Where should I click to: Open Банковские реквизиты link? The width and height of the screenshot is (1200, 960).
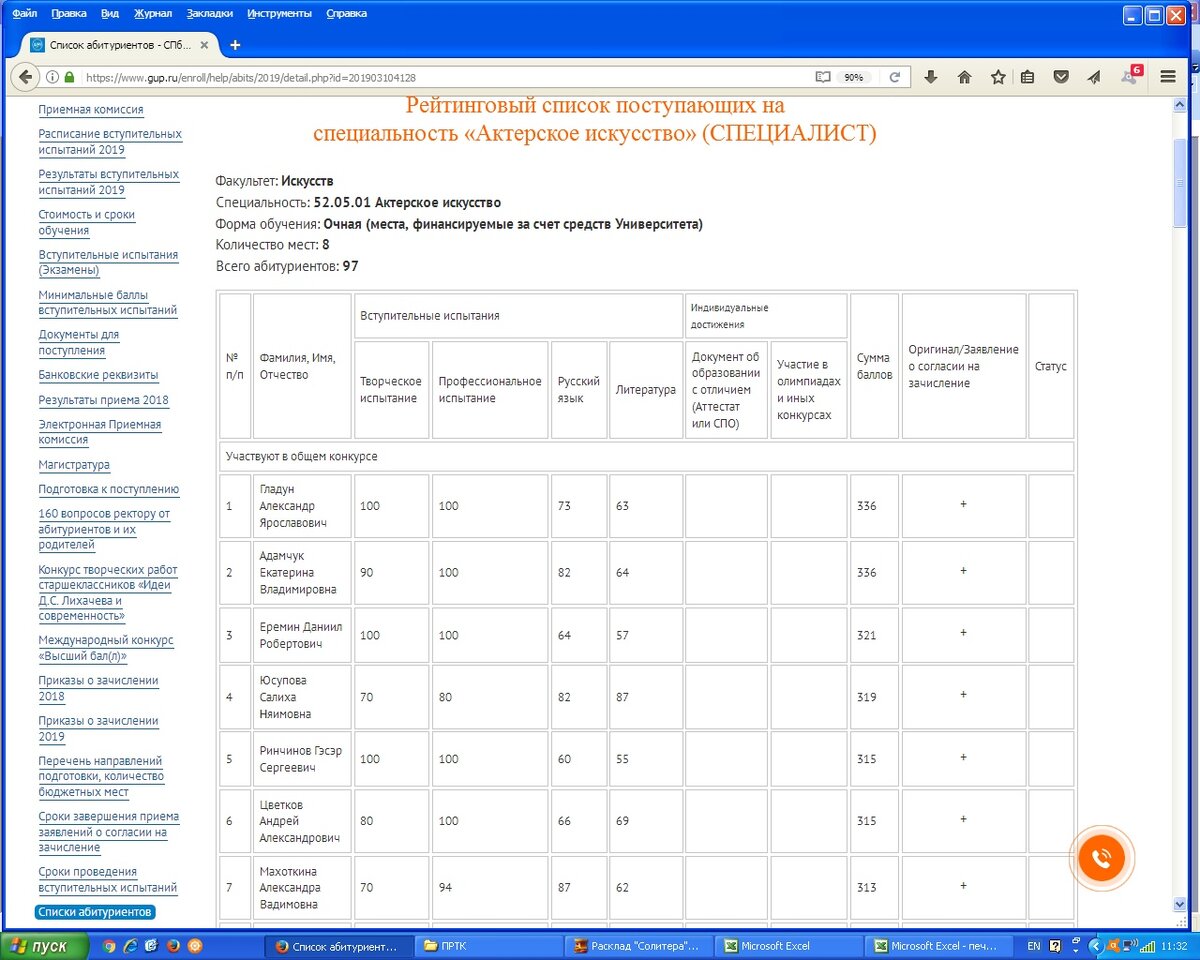(98, 375)
